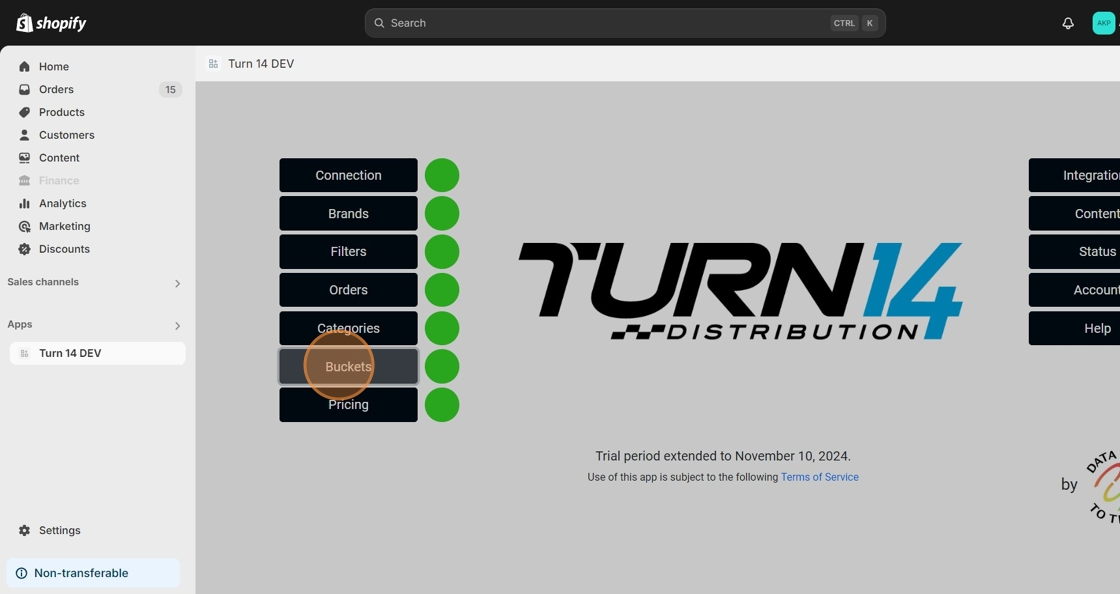
Task: Click the trial period extended text
Action: [723, 456]
